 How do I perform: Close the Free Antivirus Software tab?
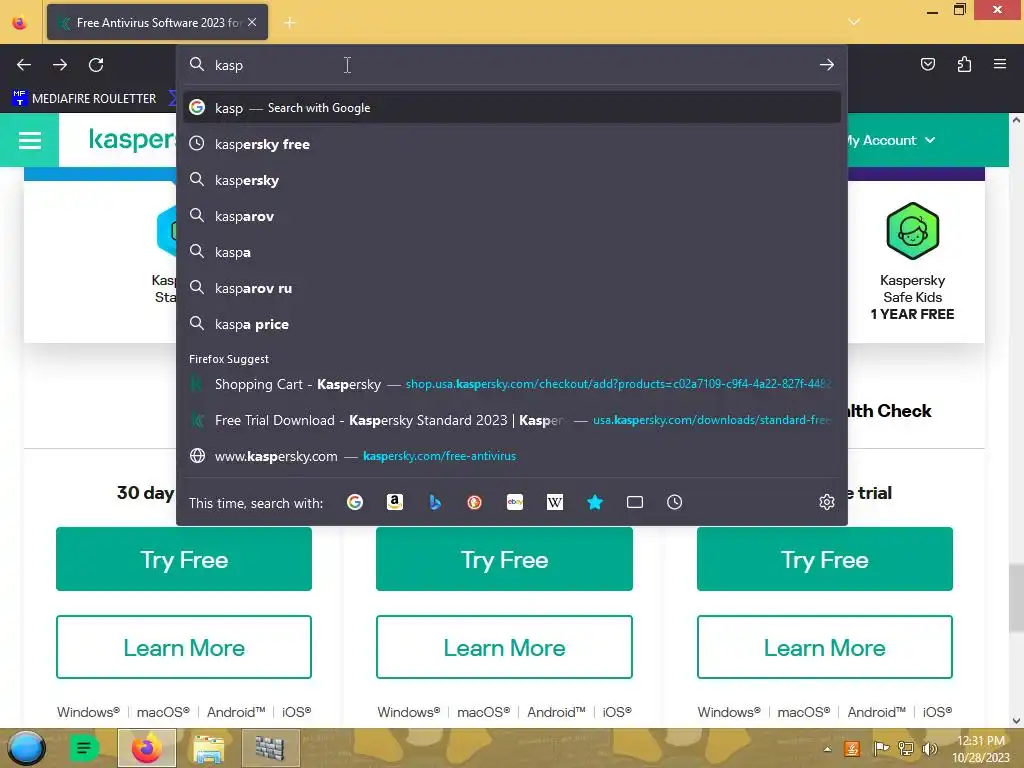click(252, 22)
